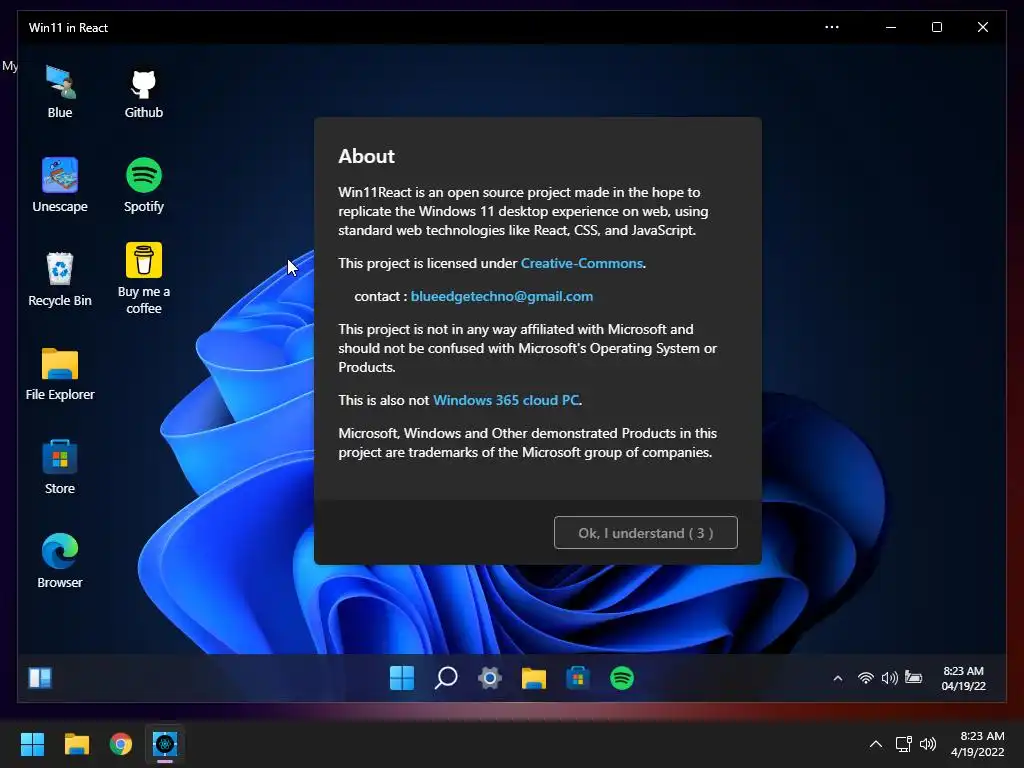Image resolution: width=1024 pixels, height=768 pixels.
Task: Click the host tray network icon
Action: pyautogui.click(x=903, y=744)
